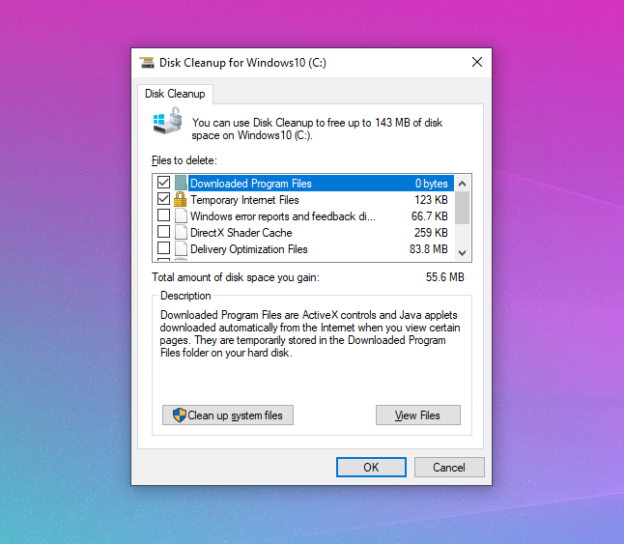Click the Downloaded Program Files icon

click(181, 184)
